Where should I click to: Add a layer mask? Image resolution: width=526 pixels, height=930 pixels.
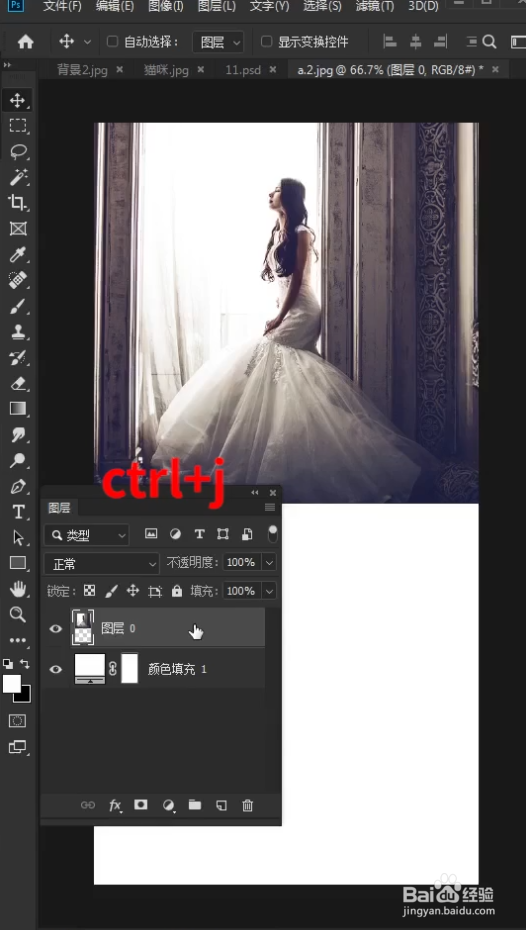tap(141, 804)
